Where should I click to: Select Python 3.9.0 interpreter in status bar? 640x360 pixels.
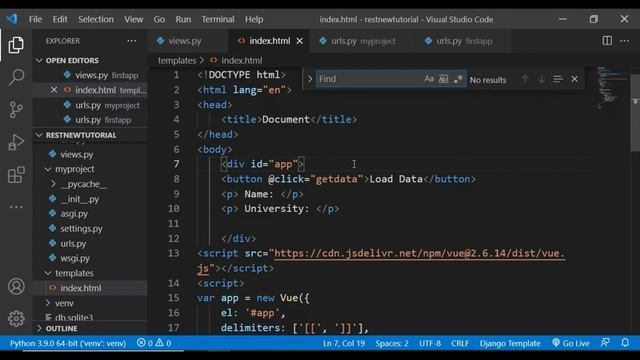tap(68, 343)
